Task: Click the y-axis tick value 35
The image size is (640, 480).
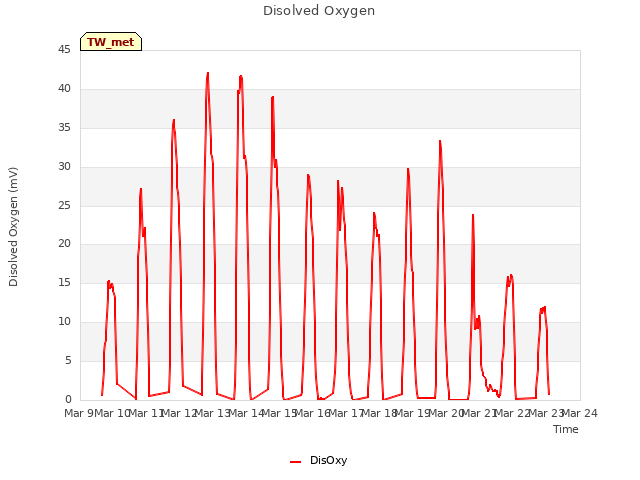Action: tap(64, 128)
